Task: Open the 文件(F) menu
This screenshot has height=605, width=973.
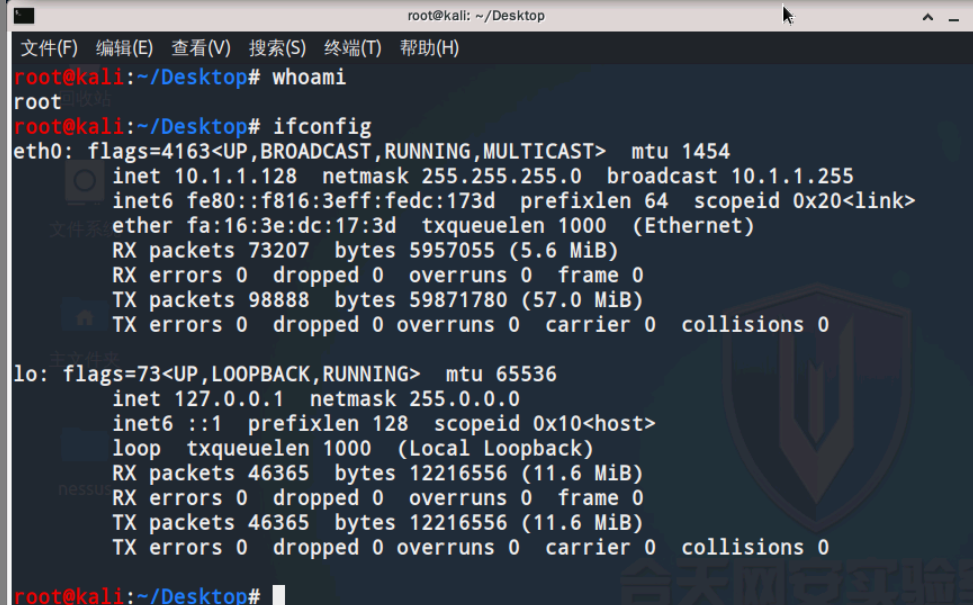Action: [49, 48]
